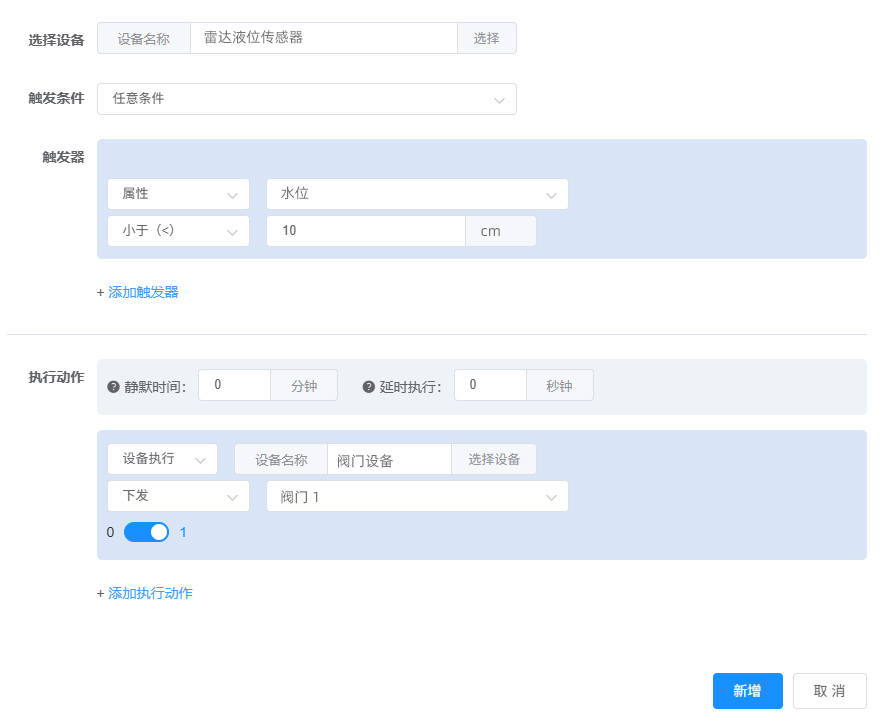Click the blue 新增 button

[x=747, y=691]
